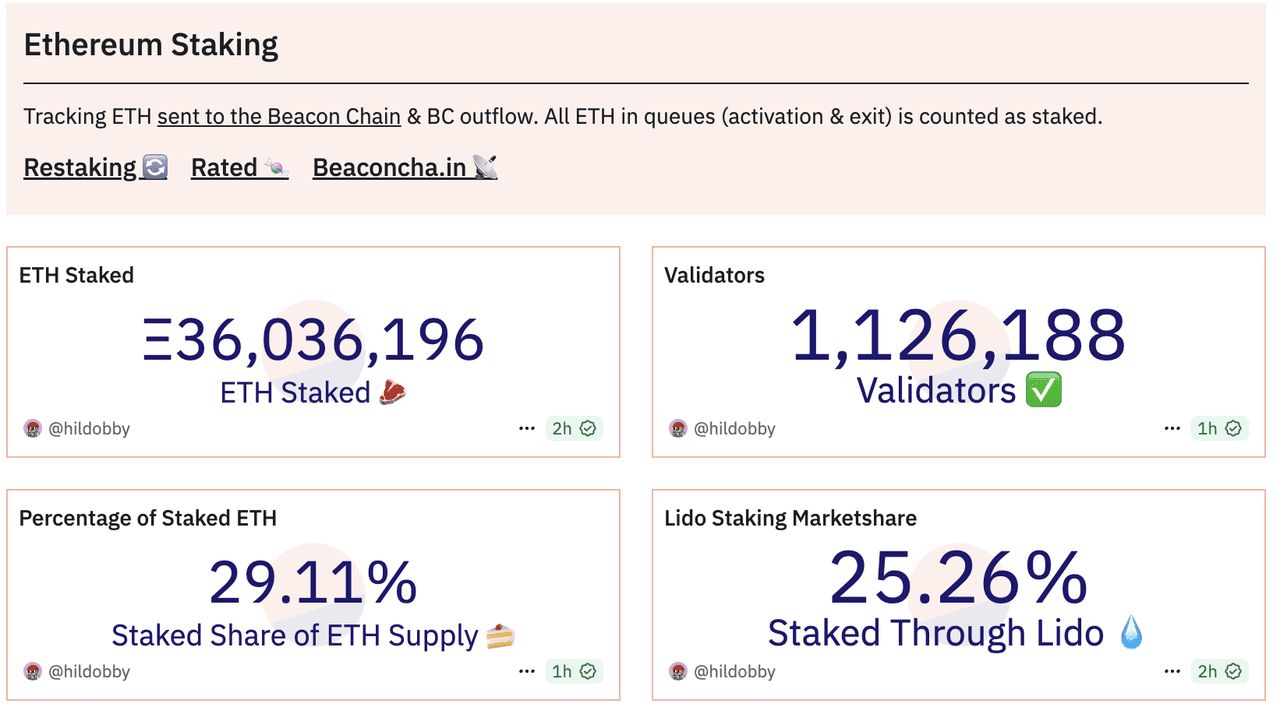Screen dimensions: 1280x707
Task: Open the Beaconcha.in link
Action: tap(404, 167)
